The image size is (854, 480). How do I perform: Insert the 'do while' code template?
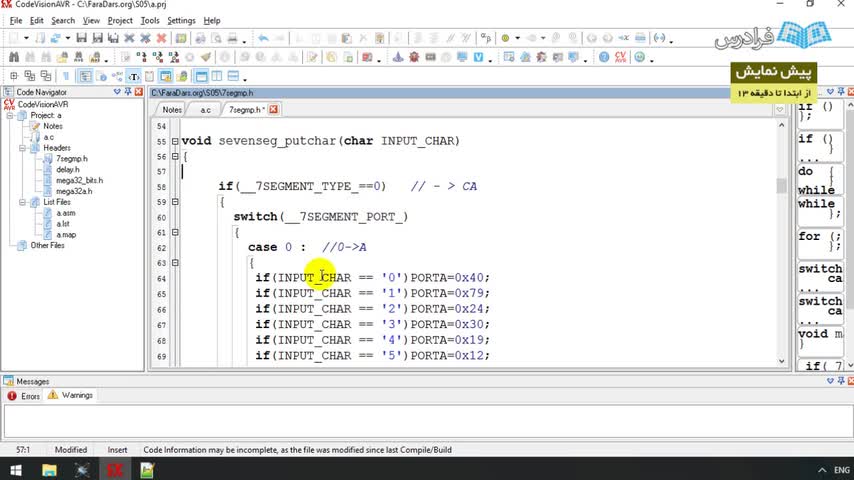click(x=820, y=180)
